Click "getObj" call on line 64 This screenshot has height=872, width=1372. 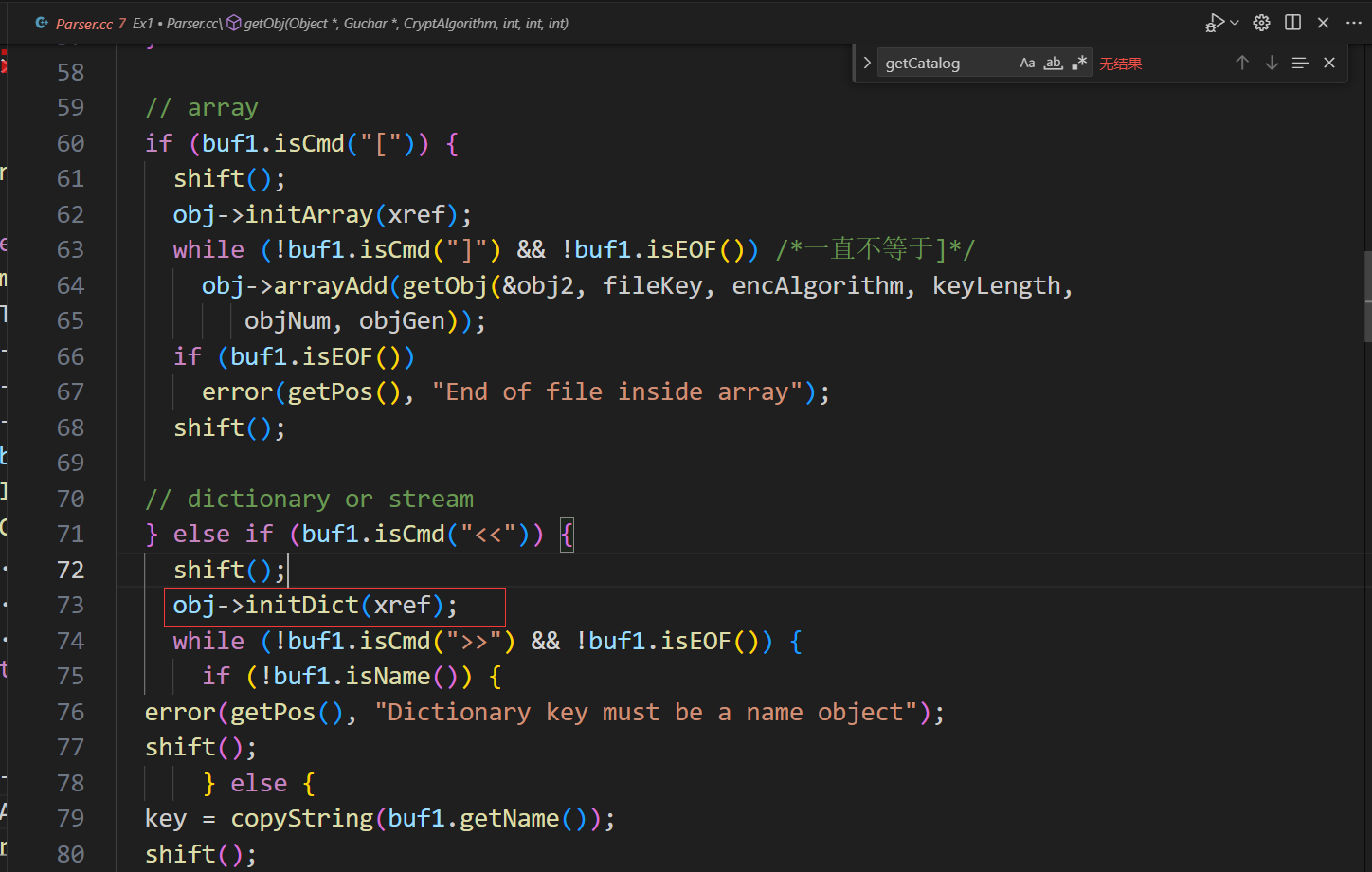pyautogui.click(x=444, y=285)
